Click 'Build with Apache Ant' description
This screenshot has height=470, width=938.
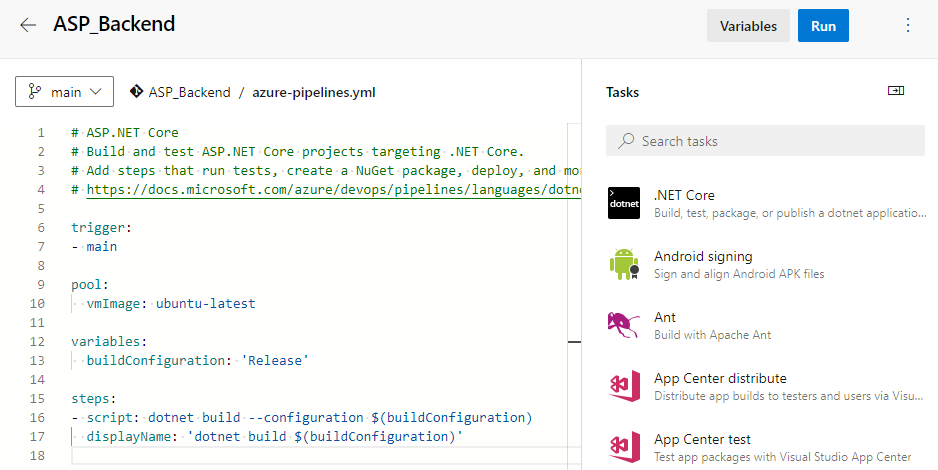[x=712, y=335]
